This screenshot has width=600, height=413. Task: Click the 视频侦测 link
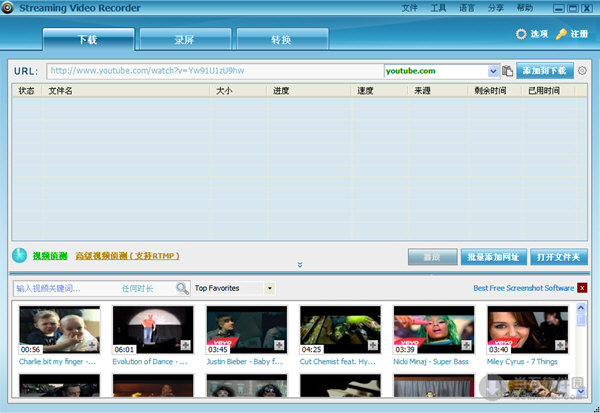tap(50, 256)
